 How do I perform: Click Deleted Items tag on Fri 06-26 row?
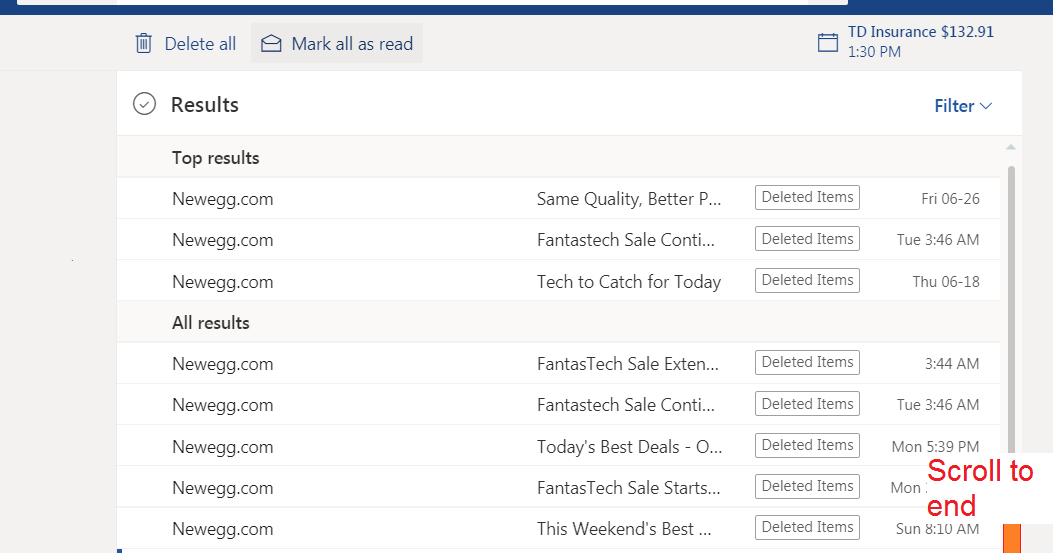pos(807,198)
